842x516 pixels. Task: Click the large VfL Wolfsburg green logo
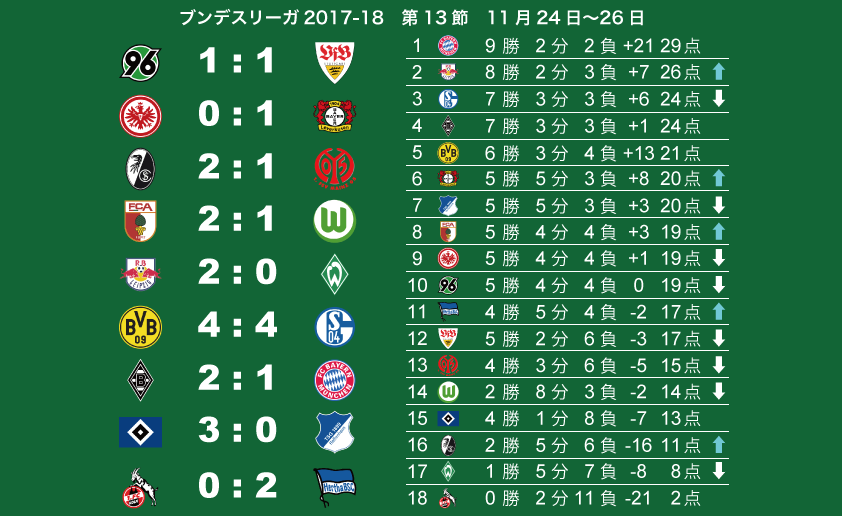[x=335, y=221]
